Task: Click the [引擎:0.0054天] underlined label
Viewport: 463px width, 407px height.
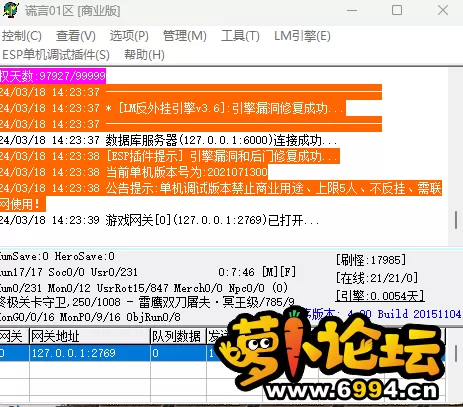Action: coord(380,296)
